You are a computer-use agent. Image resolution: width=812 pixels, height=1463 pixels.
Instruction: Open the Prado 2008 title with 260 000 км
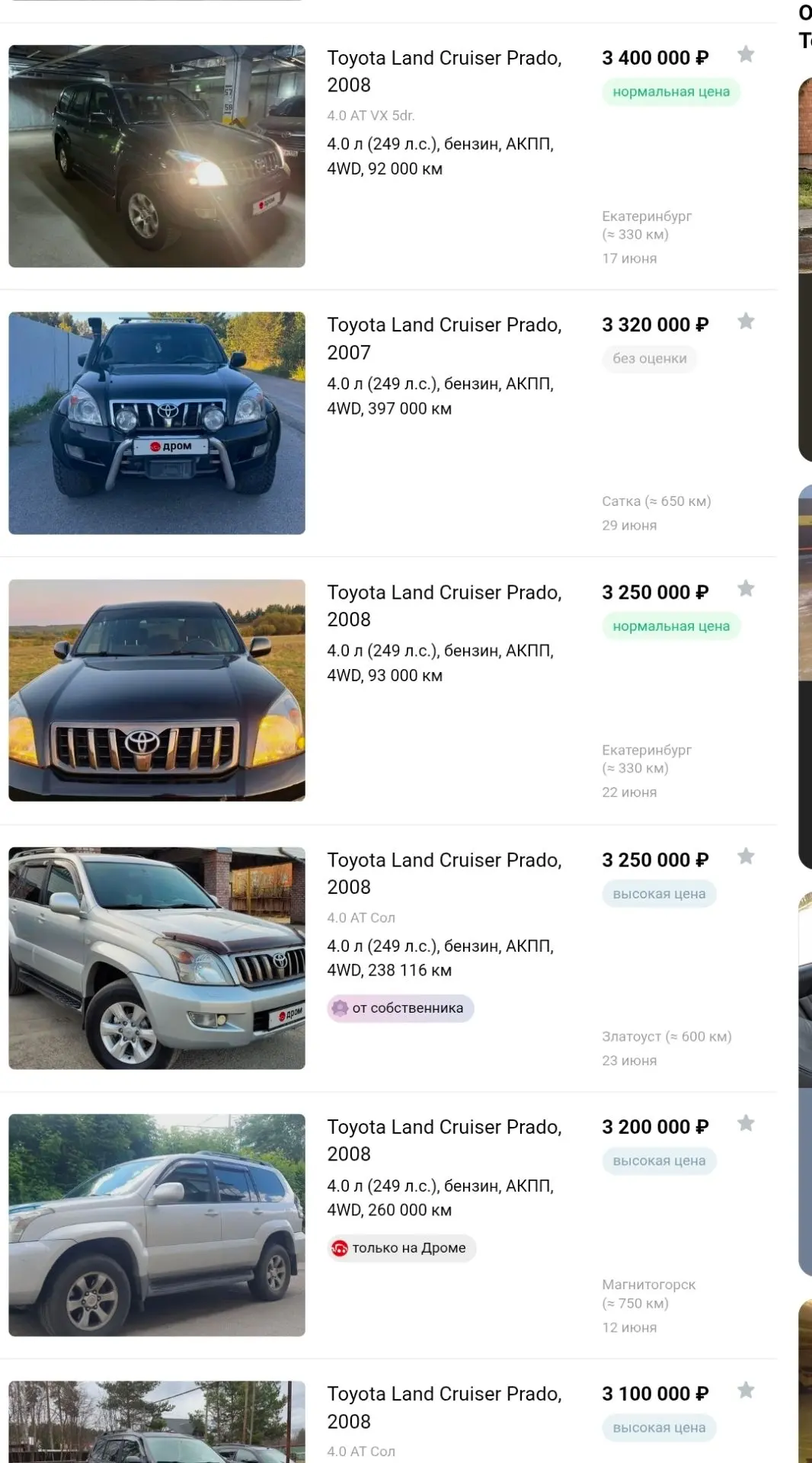[444, 1140]
